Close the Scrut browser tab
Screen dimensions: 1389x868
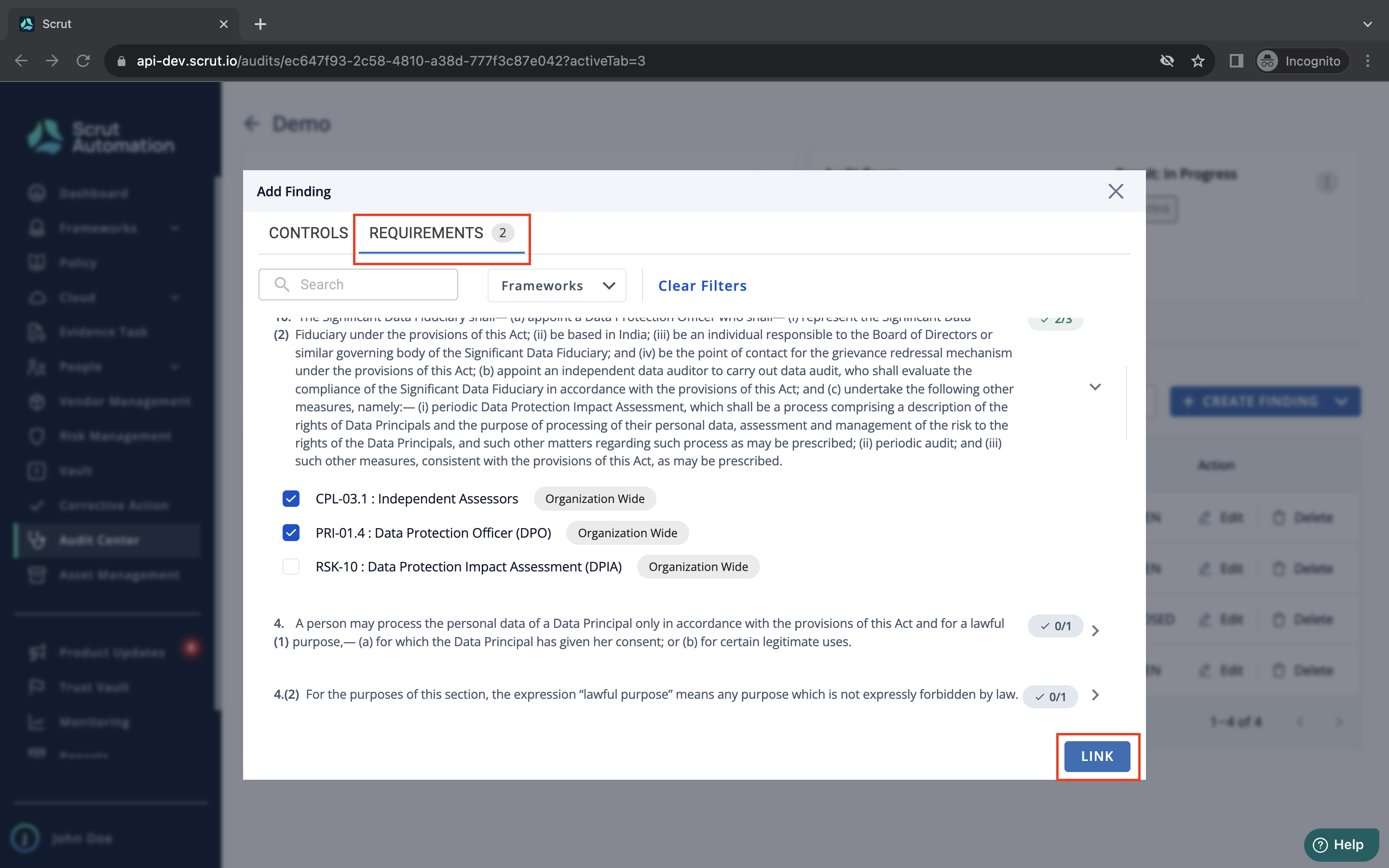pos(224,24)
